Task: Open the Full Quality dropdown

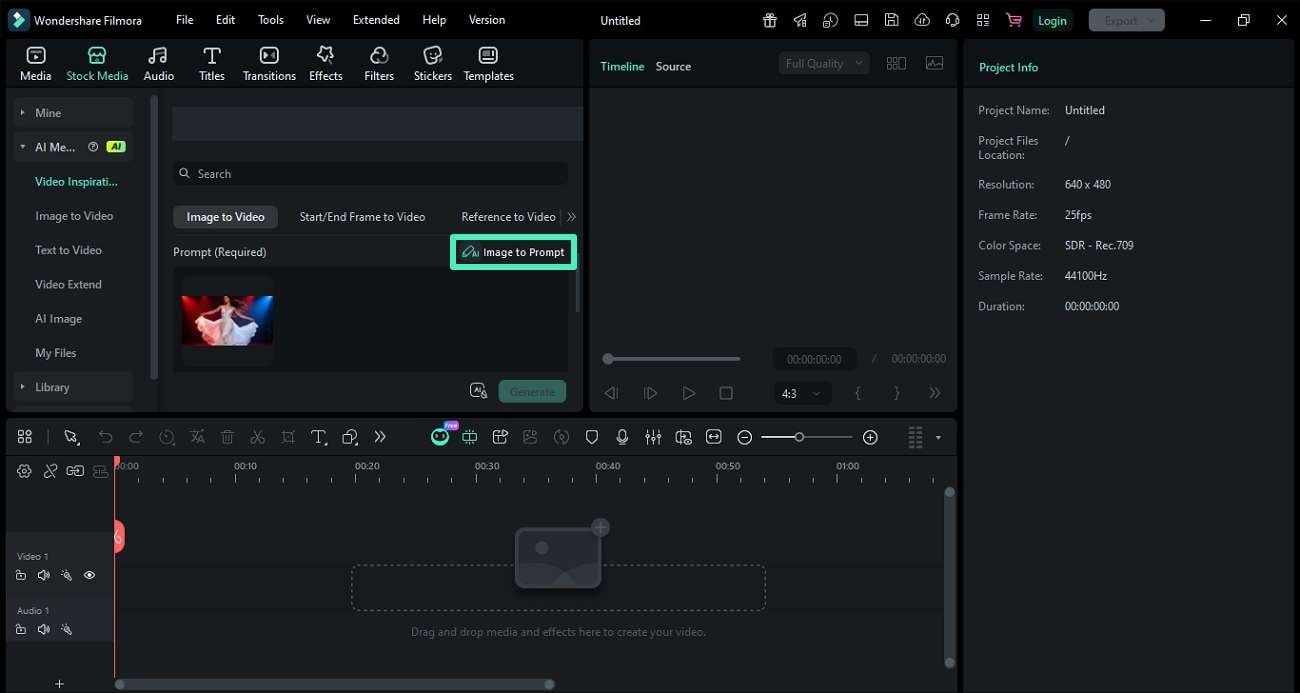Action: 823,63
